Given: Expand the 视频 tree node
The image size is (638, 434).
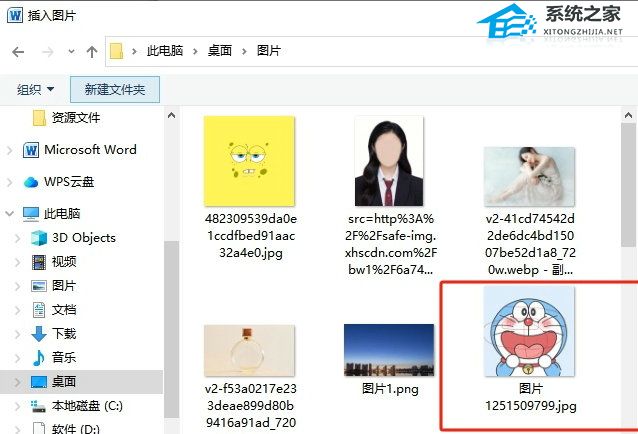Looking at the screenshot, I should (x=17, y=262).
